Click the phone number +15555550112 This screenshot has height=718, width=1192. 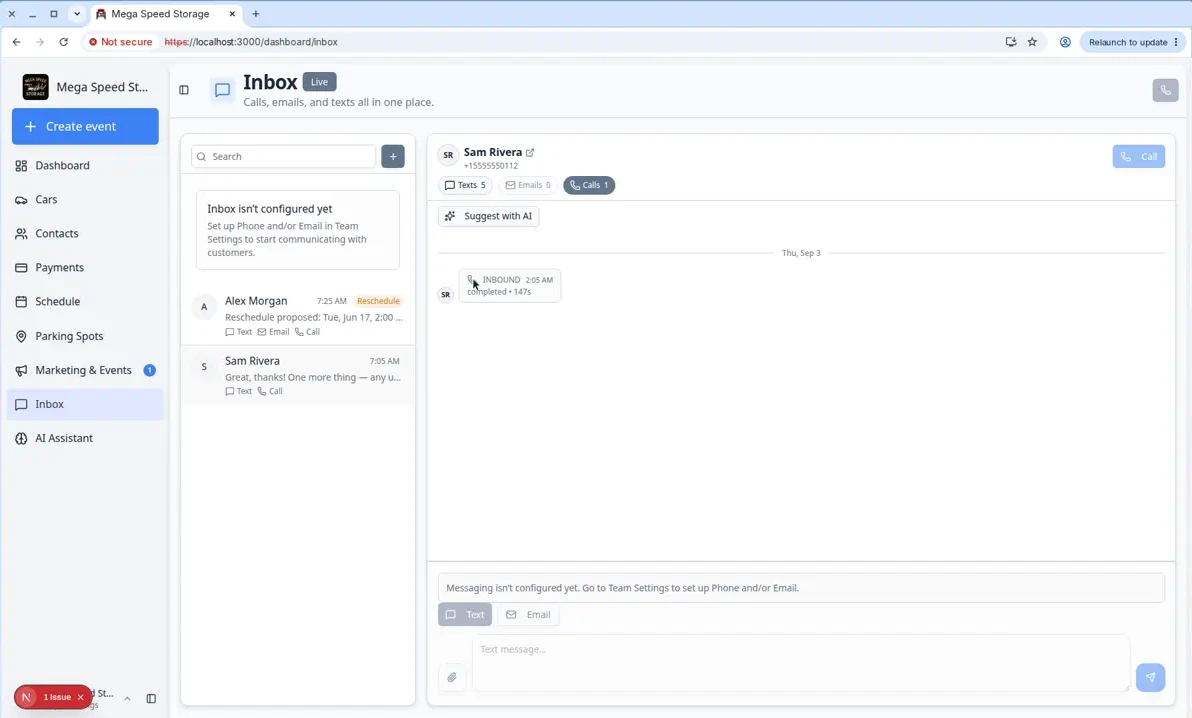(x=491, y=166)
